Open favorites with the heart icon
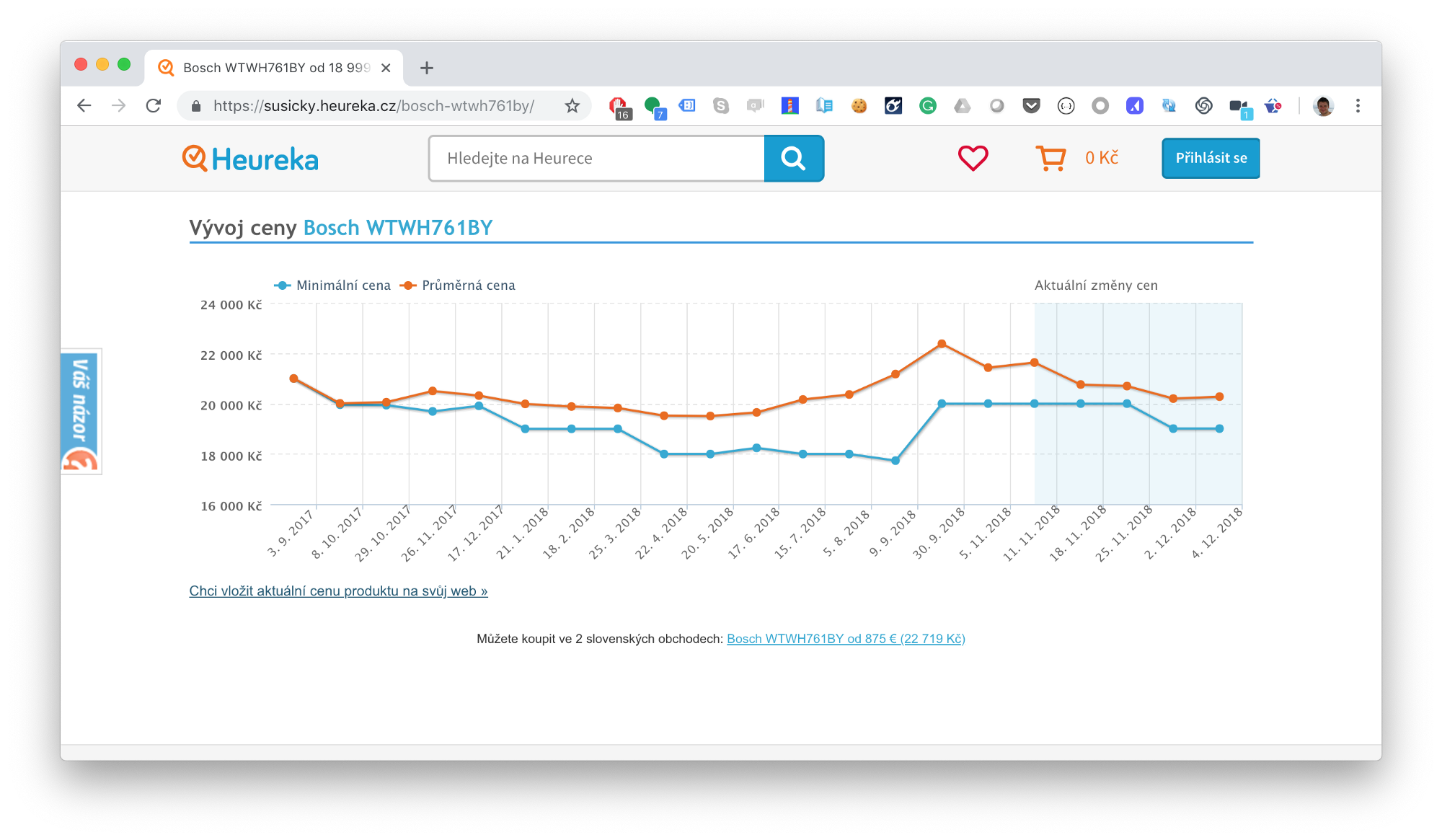This screenshot has width=1442, height=840. pyautogui.click(x=973, y=158)
